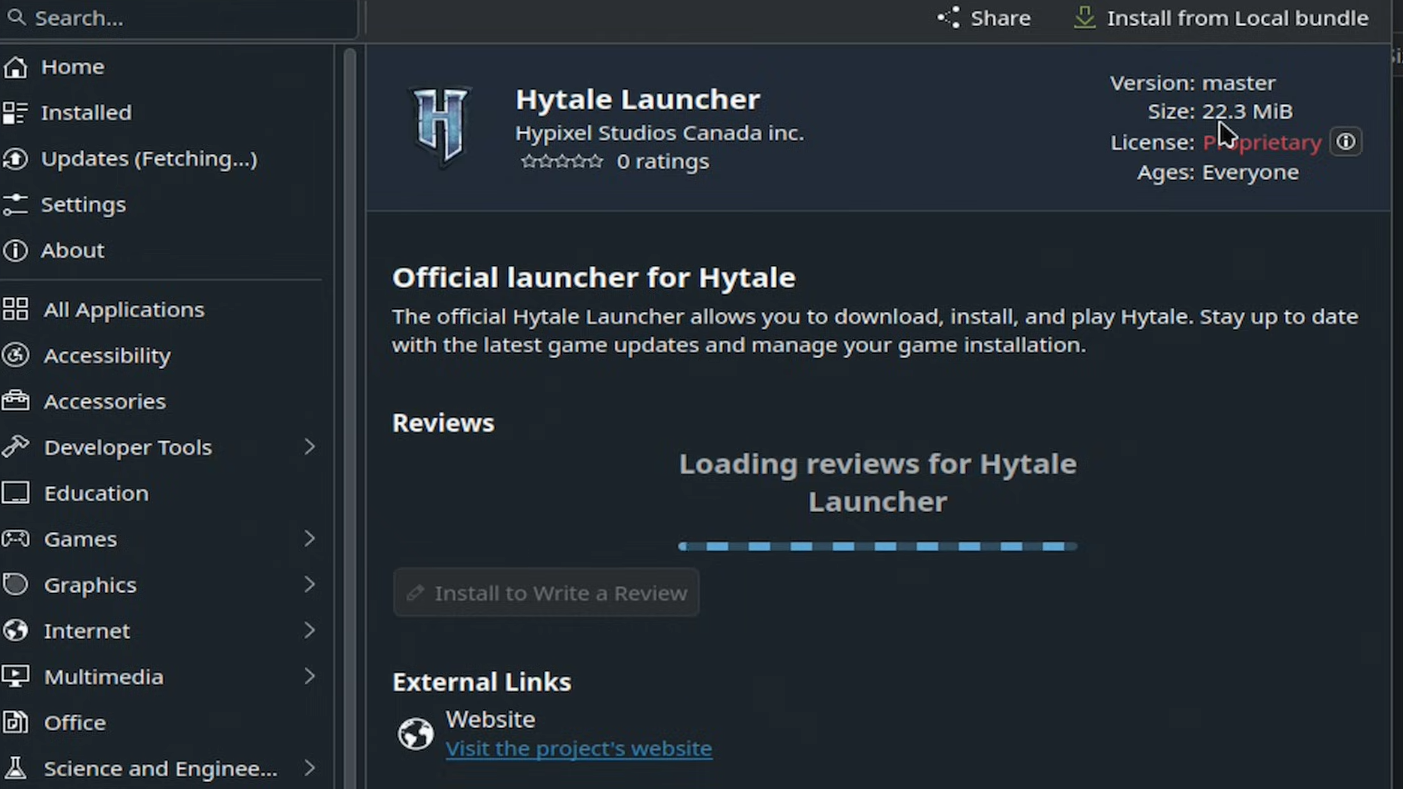Click the reviews loading progress bar
This screenshot has width=1403, height=789.
coord(877,547)
